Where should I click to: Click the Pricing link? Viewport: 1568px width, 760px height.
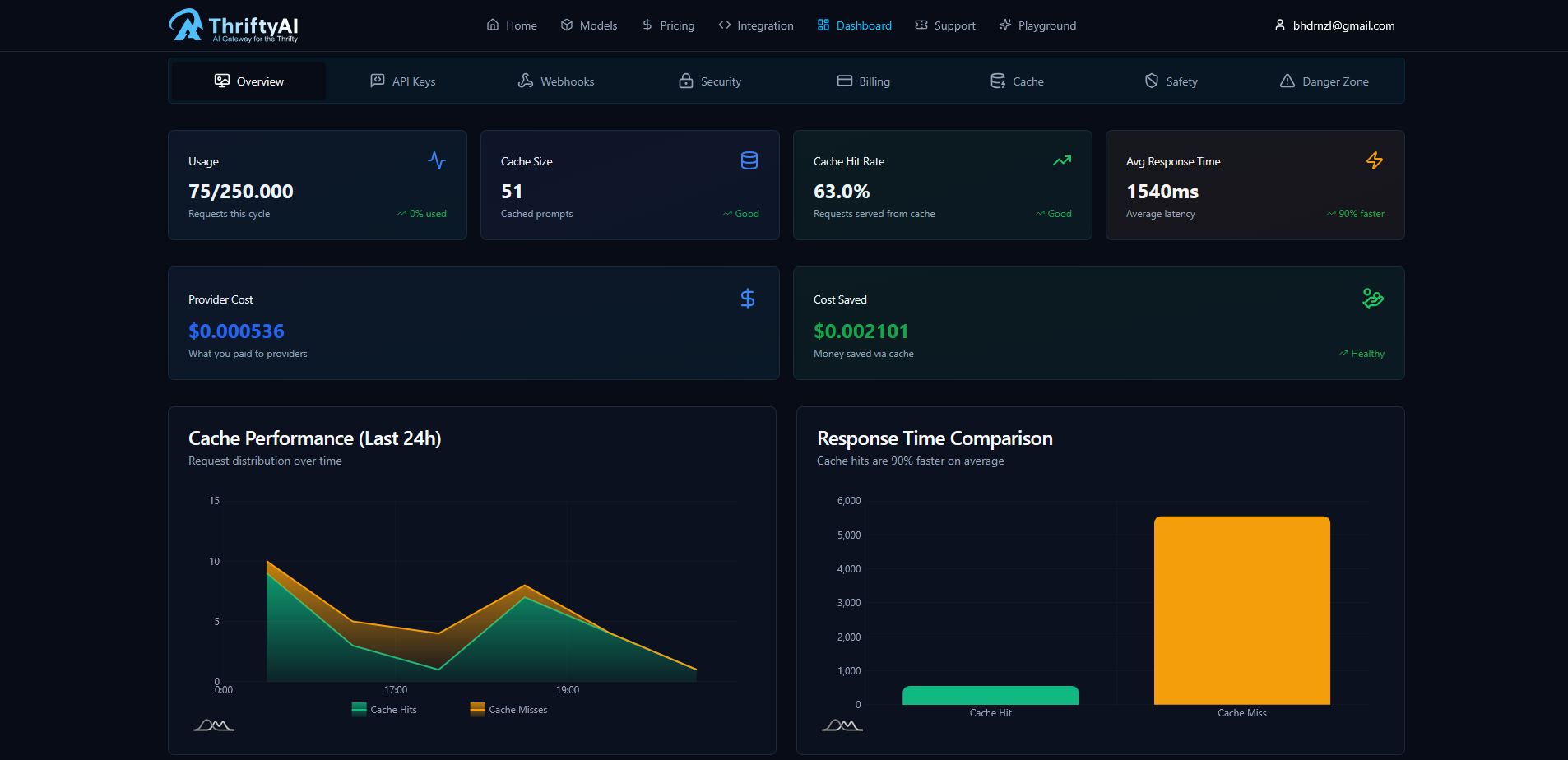[668, 25]
